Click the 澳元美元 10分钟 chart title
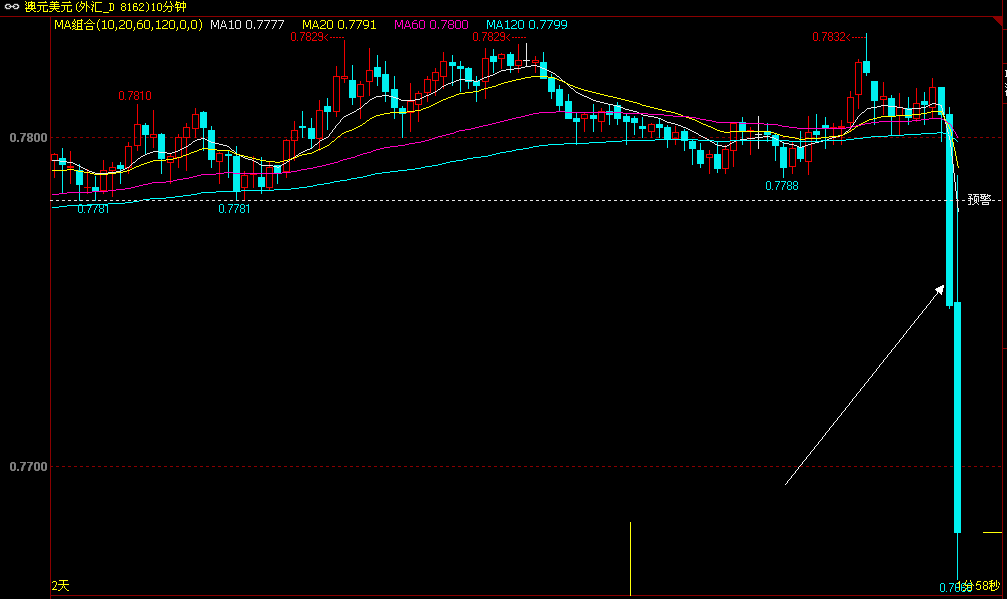Viewport: 1007px width, 599px height. coord(105,7)
